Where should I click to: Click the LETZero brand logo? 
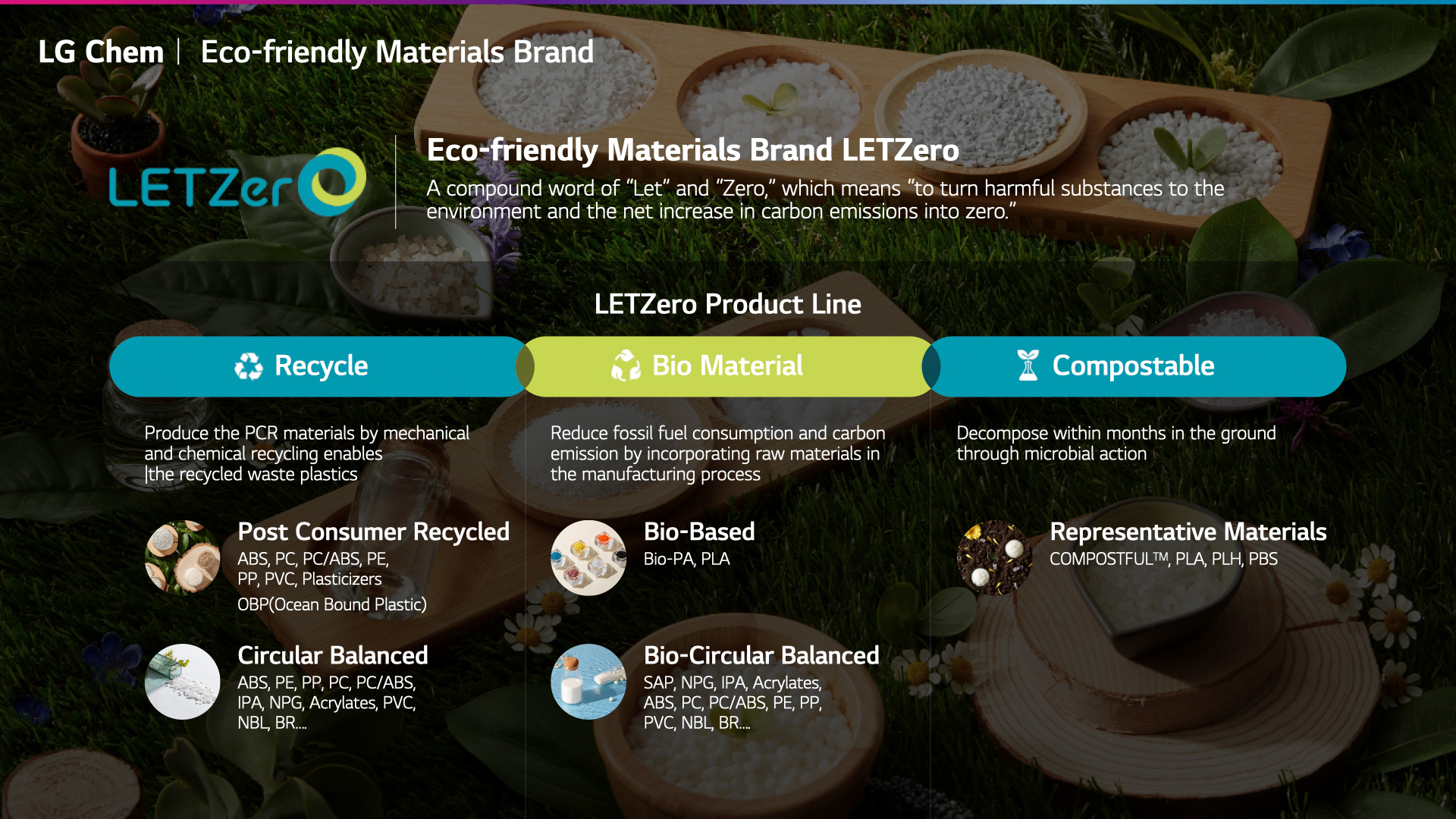[237, 182]
